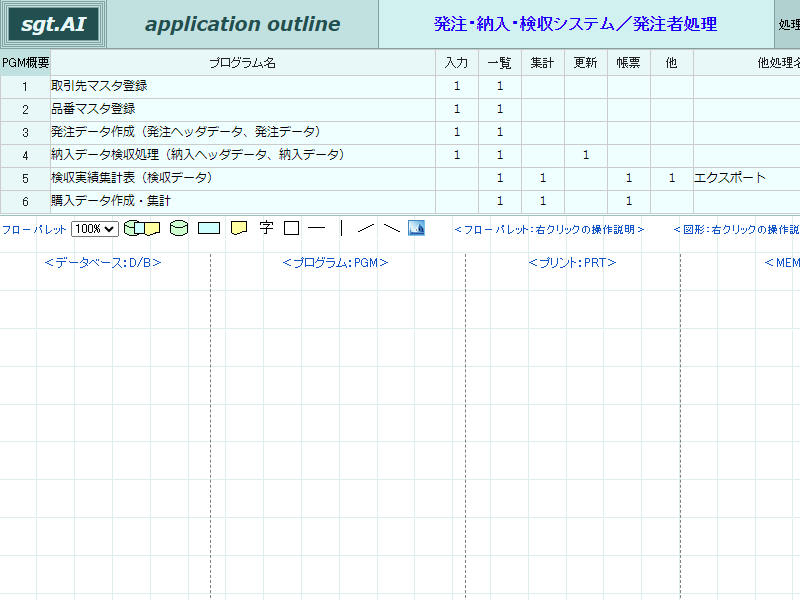Click the 帳票 column header

coord(629,63)
